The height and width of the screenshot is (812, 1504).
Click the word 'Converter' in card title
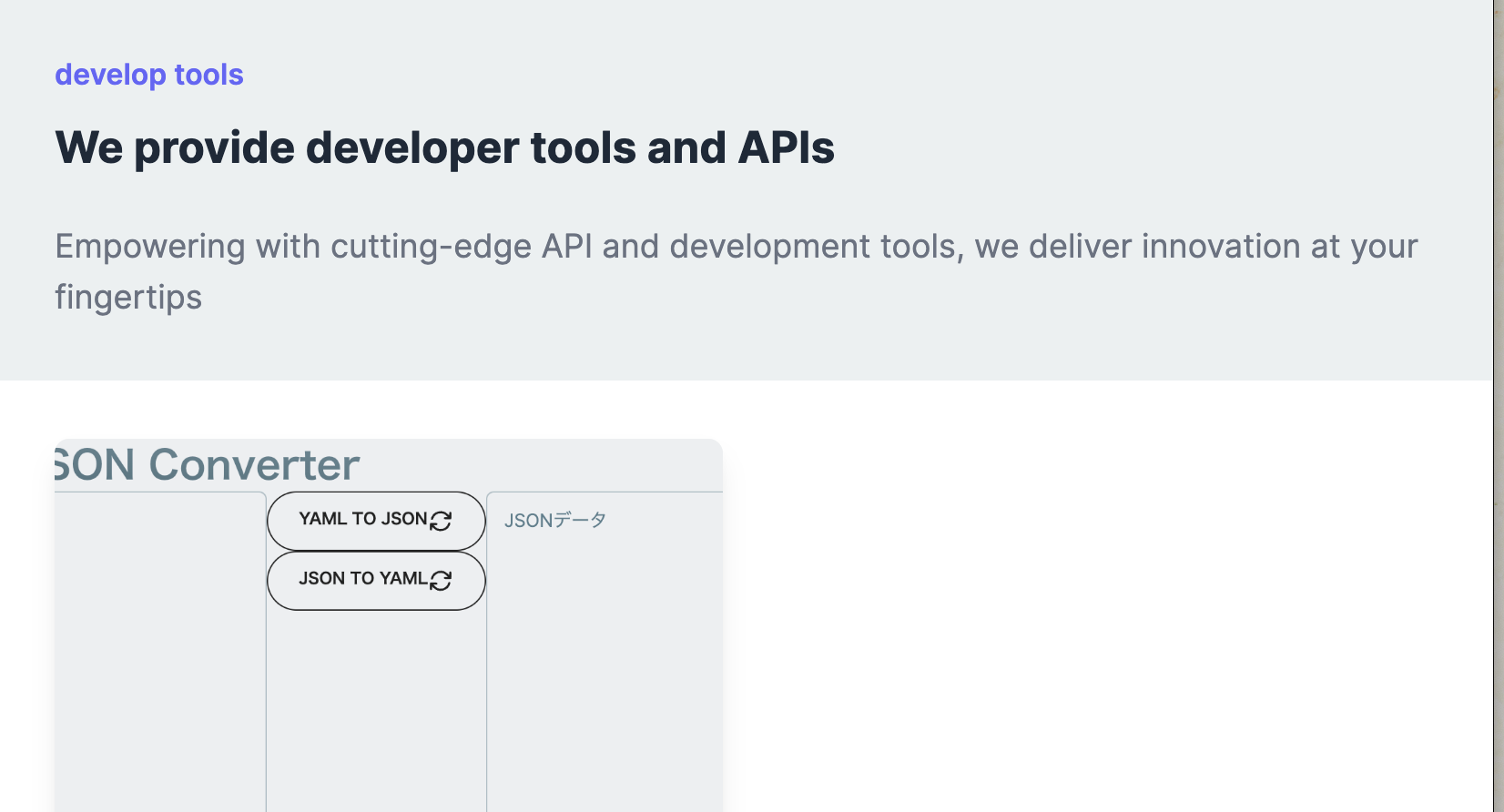(254, 465)
